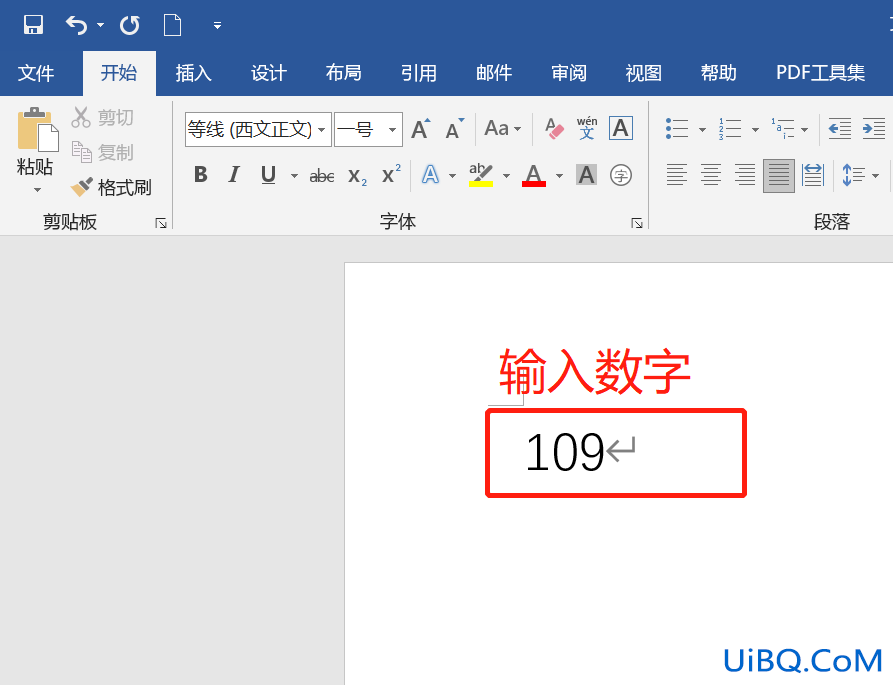
Task: Switch to the 设计 tab
Action: coord(269,73)
